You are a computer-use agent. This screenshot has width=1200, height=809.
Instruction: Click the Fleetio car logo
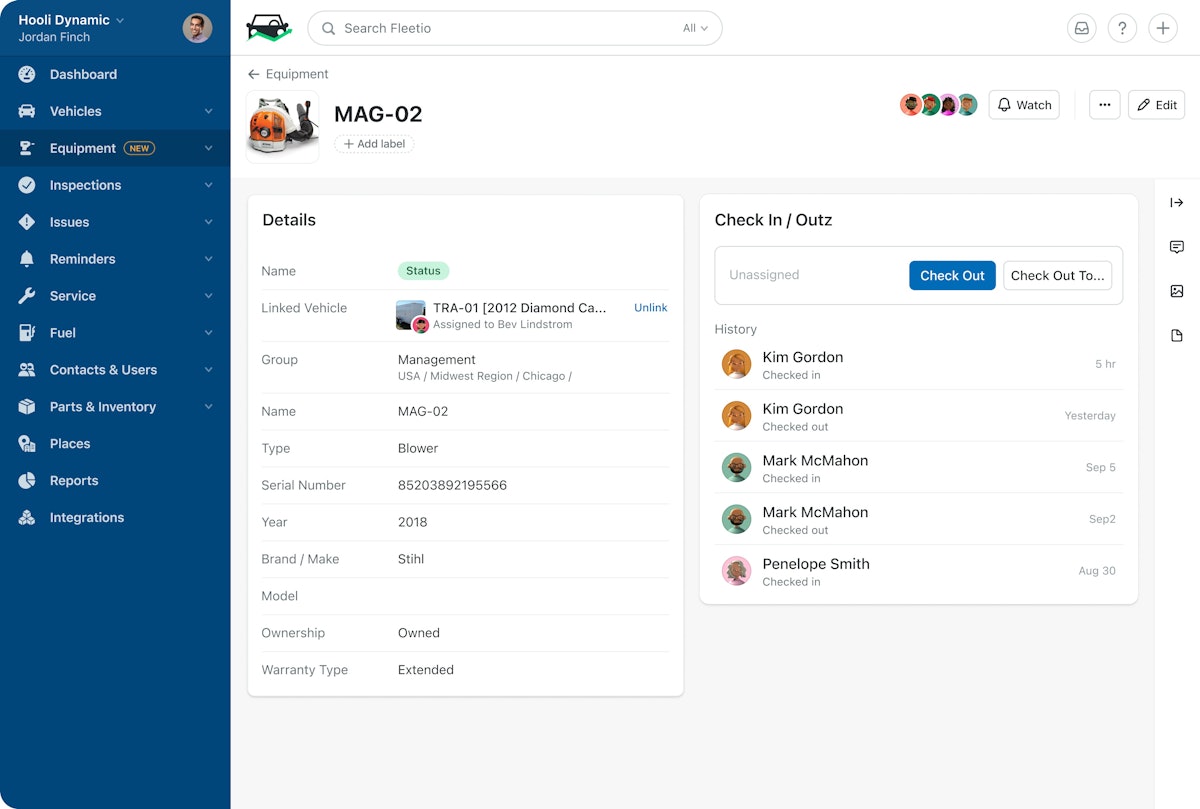pyautogui.click(x=268, y=28)
